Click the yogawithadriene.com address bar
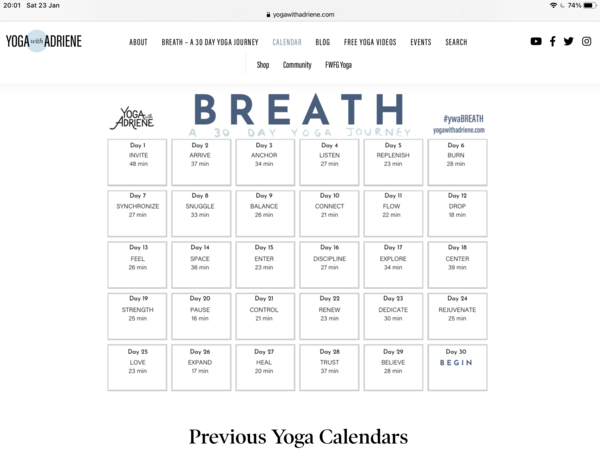 point(302,15)
